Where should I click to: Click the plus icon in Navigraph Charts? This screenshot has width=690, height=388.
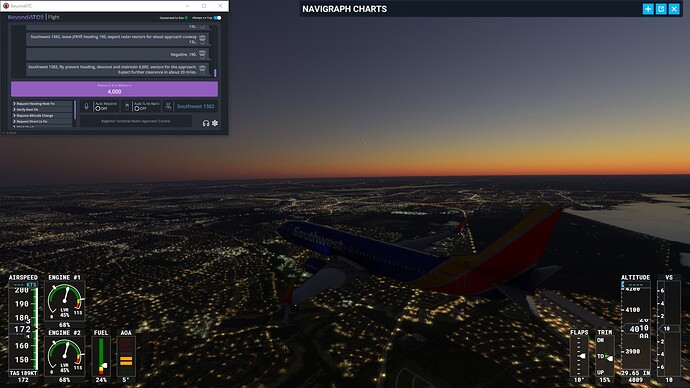[648, 9]
